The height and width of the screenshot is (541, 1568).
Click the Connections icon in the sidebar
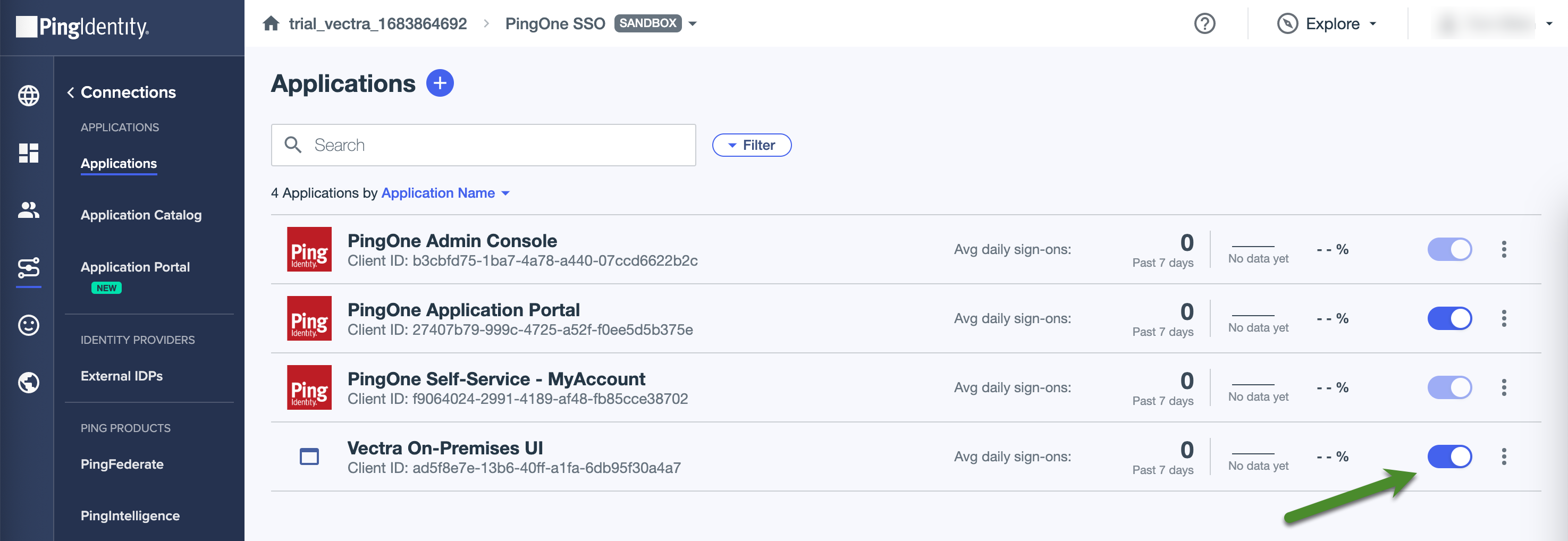tap(28, 268)
